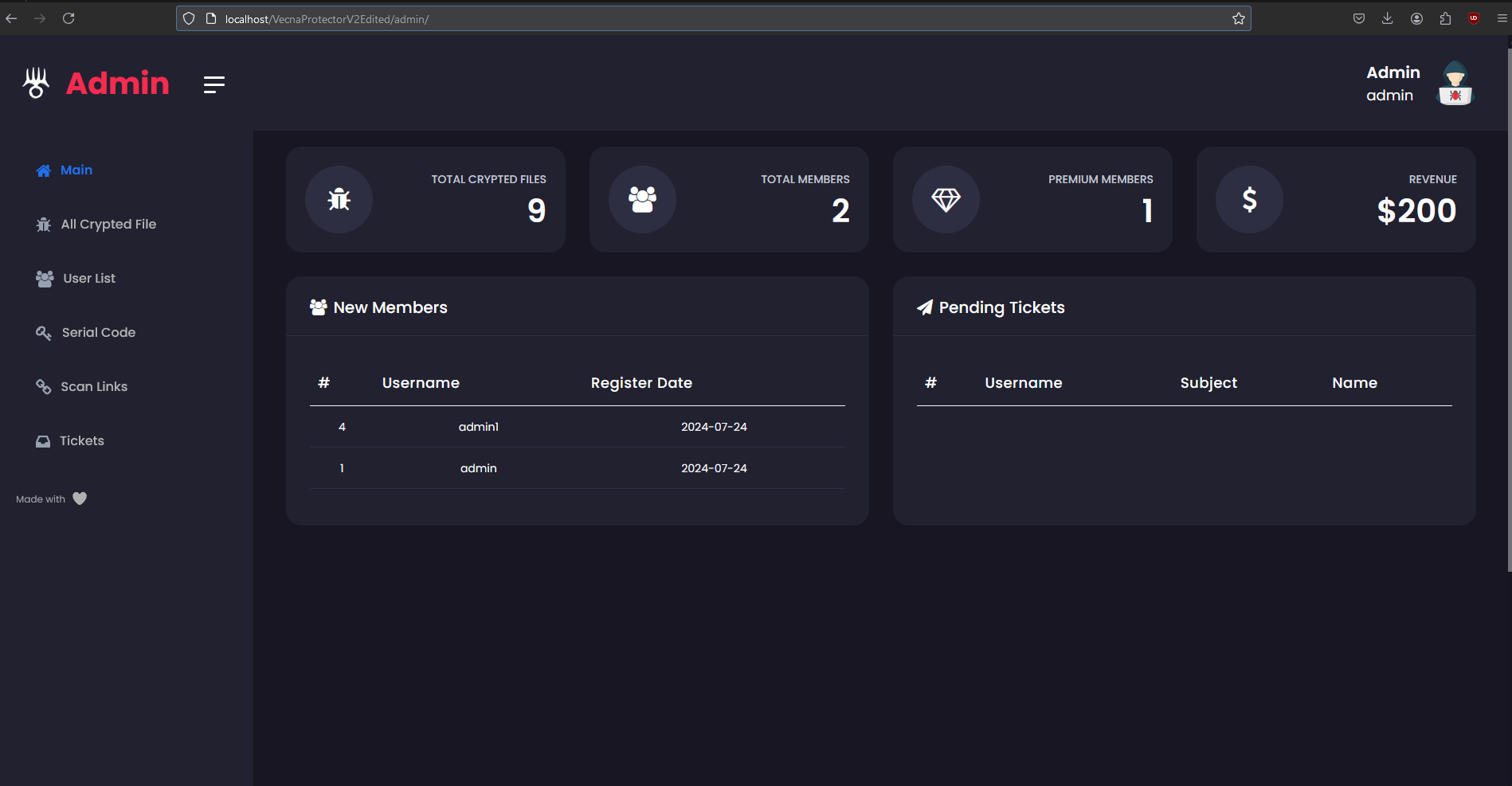Open the browser account icon
Image resolution: width=1512 pixels, height=786 pixels.
[x=1416, y=18]
